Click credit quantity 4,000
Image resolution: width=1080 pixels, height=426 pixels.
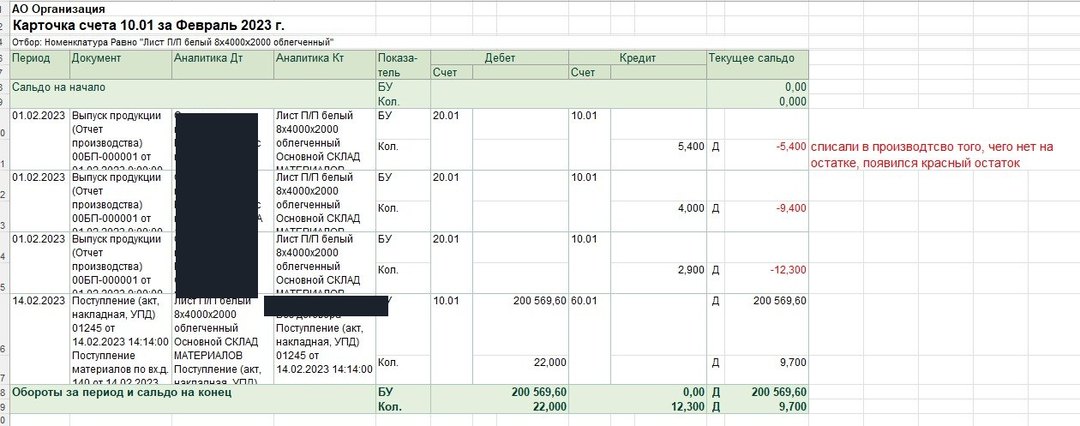pyautogui.click(x=692, y=208)
